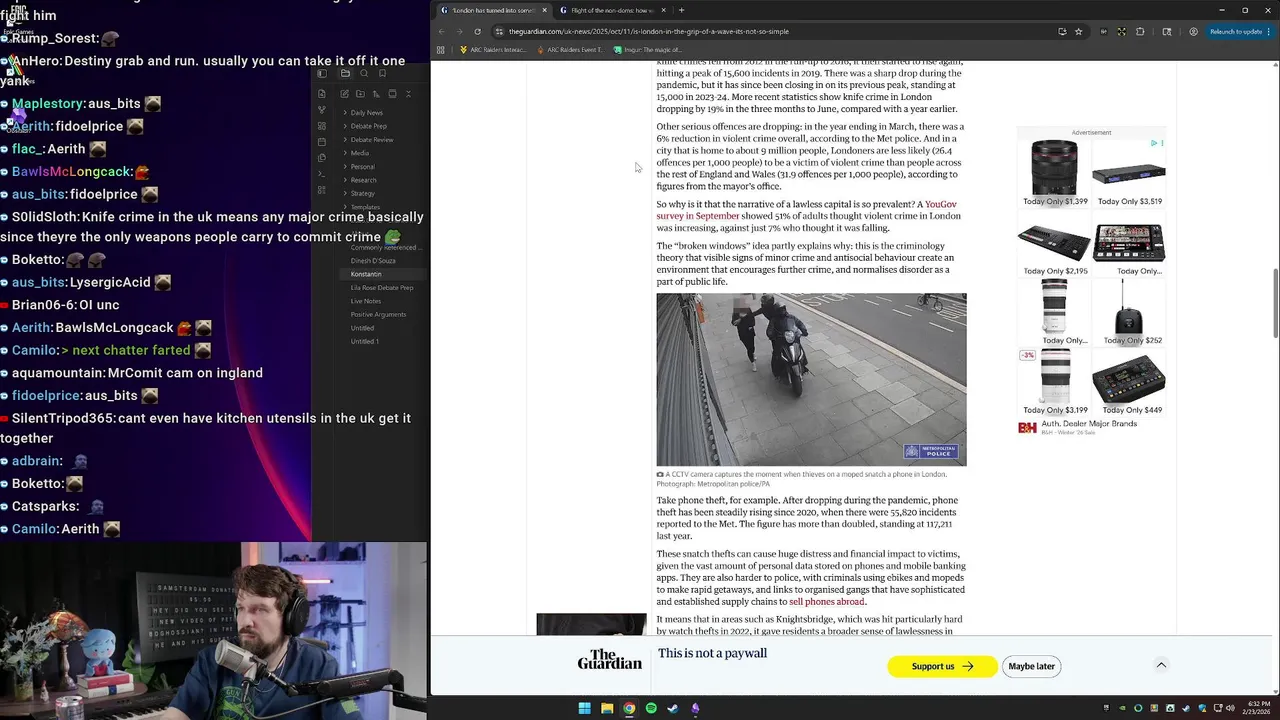Open Steam from the taskbar
The width and height of the screenshot is (1280, 720).
(673, 708)
